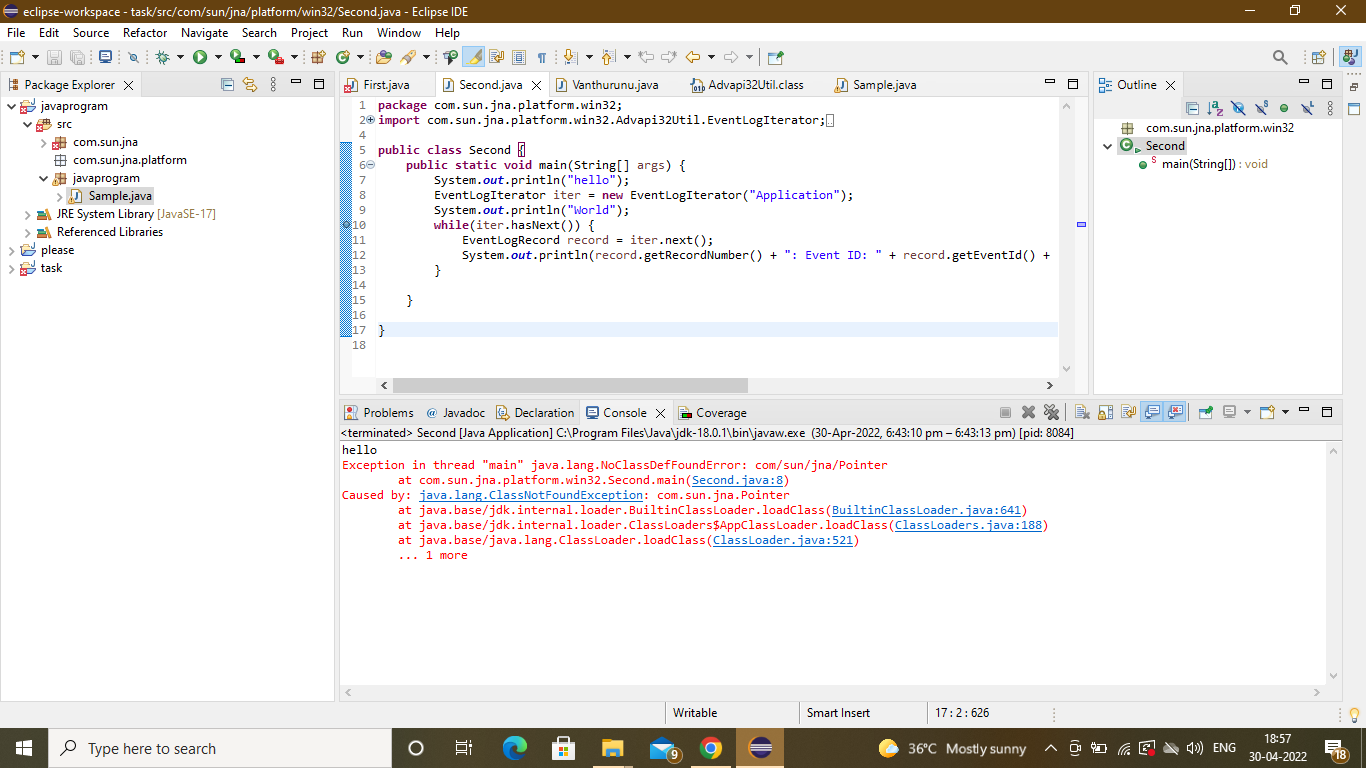1366x768 pixels.
Task: Open the Open Perspective icon
Action: [x=1318, y=58]
